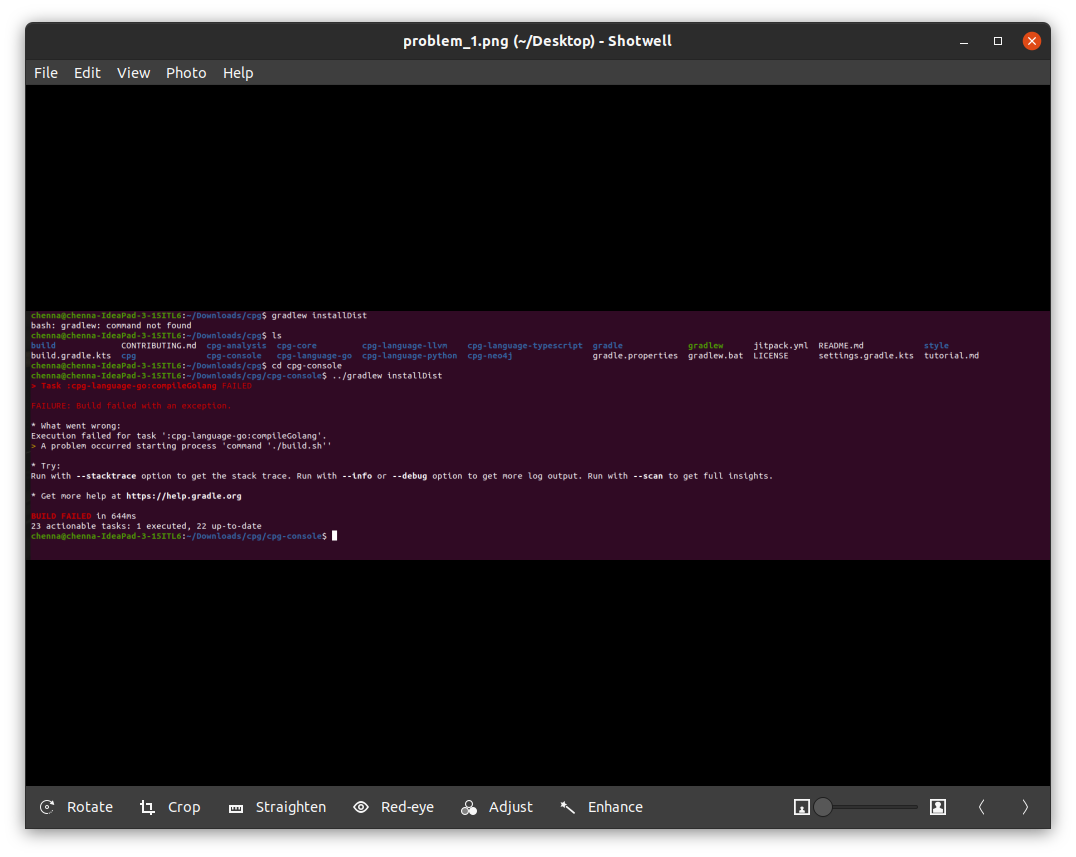1076x857 pixels.
Task: Open the Straighten tool
Action: click(x=277, y=807)
